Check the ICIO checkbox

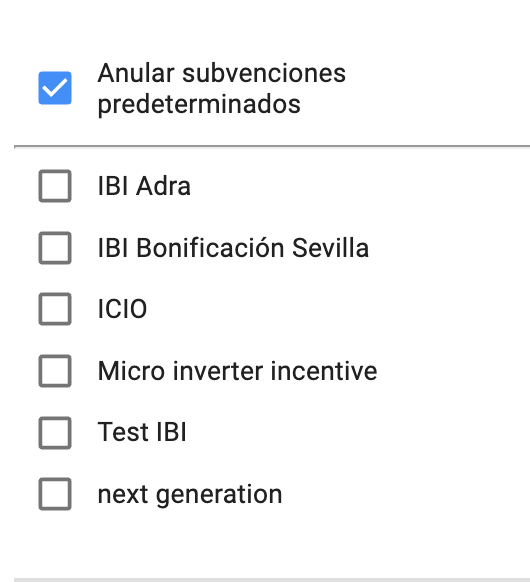(x=55, y=309)
